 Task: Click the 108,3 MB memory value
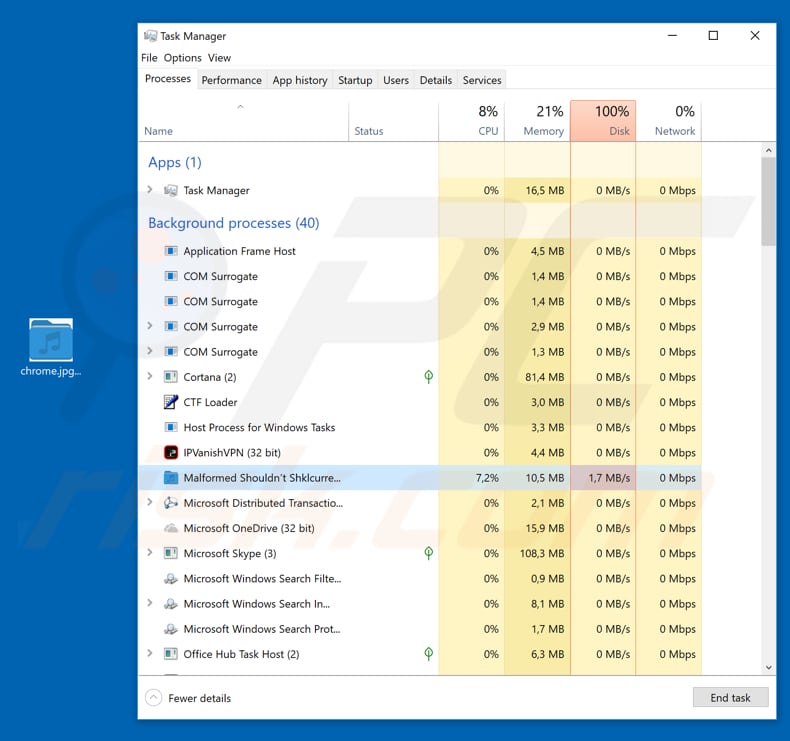(542, 553)
